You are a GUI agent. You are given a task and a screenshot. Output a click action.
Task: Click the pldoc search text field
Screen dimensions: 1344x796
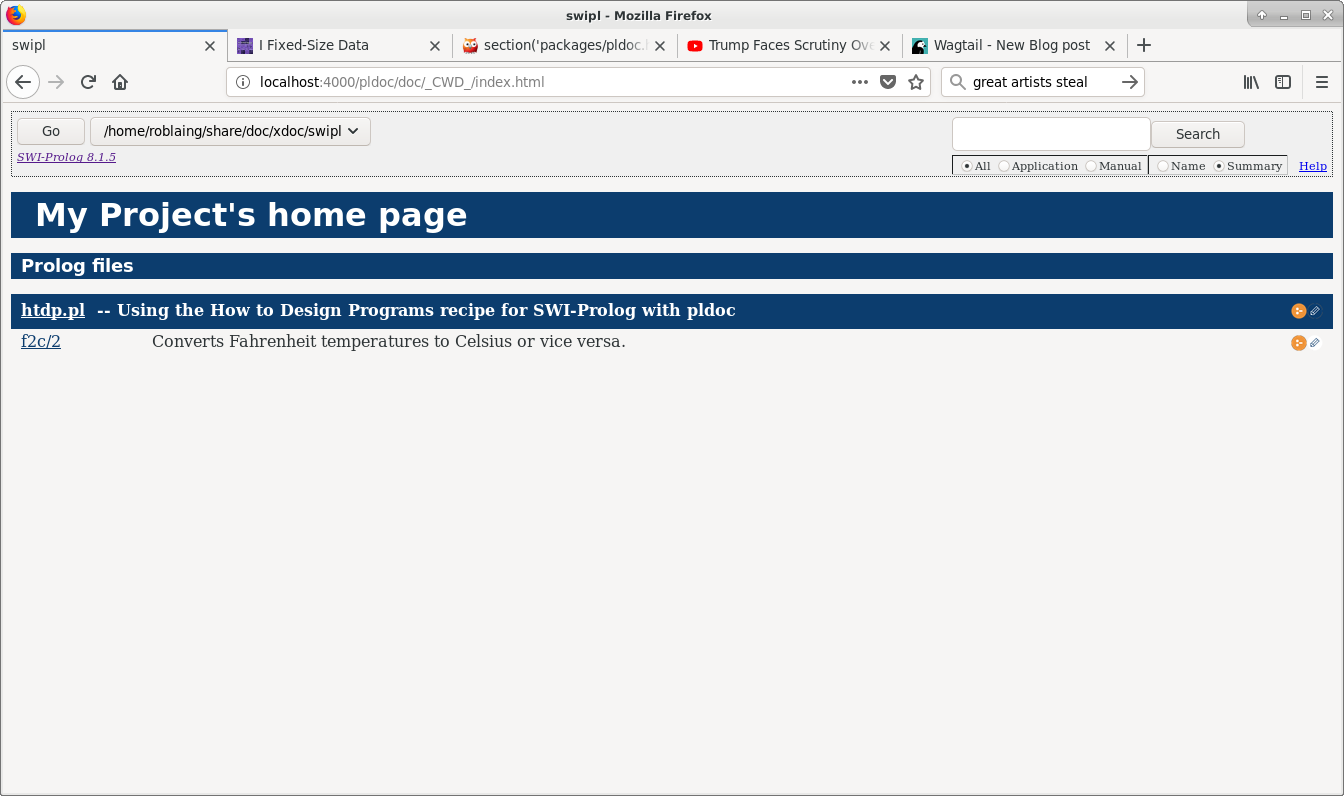[x=1051, y=134]
